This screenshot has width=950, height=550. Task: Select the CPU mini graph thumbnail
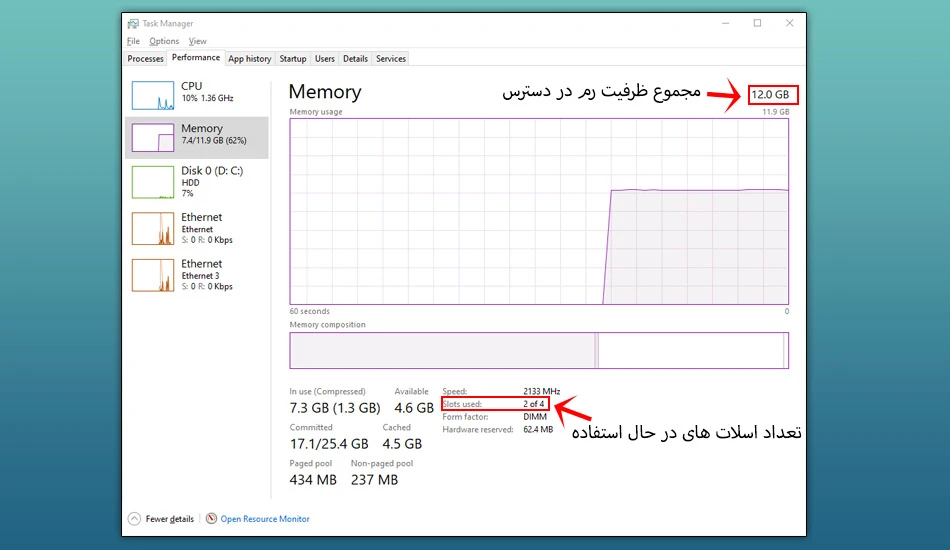(x=153, y=95)
